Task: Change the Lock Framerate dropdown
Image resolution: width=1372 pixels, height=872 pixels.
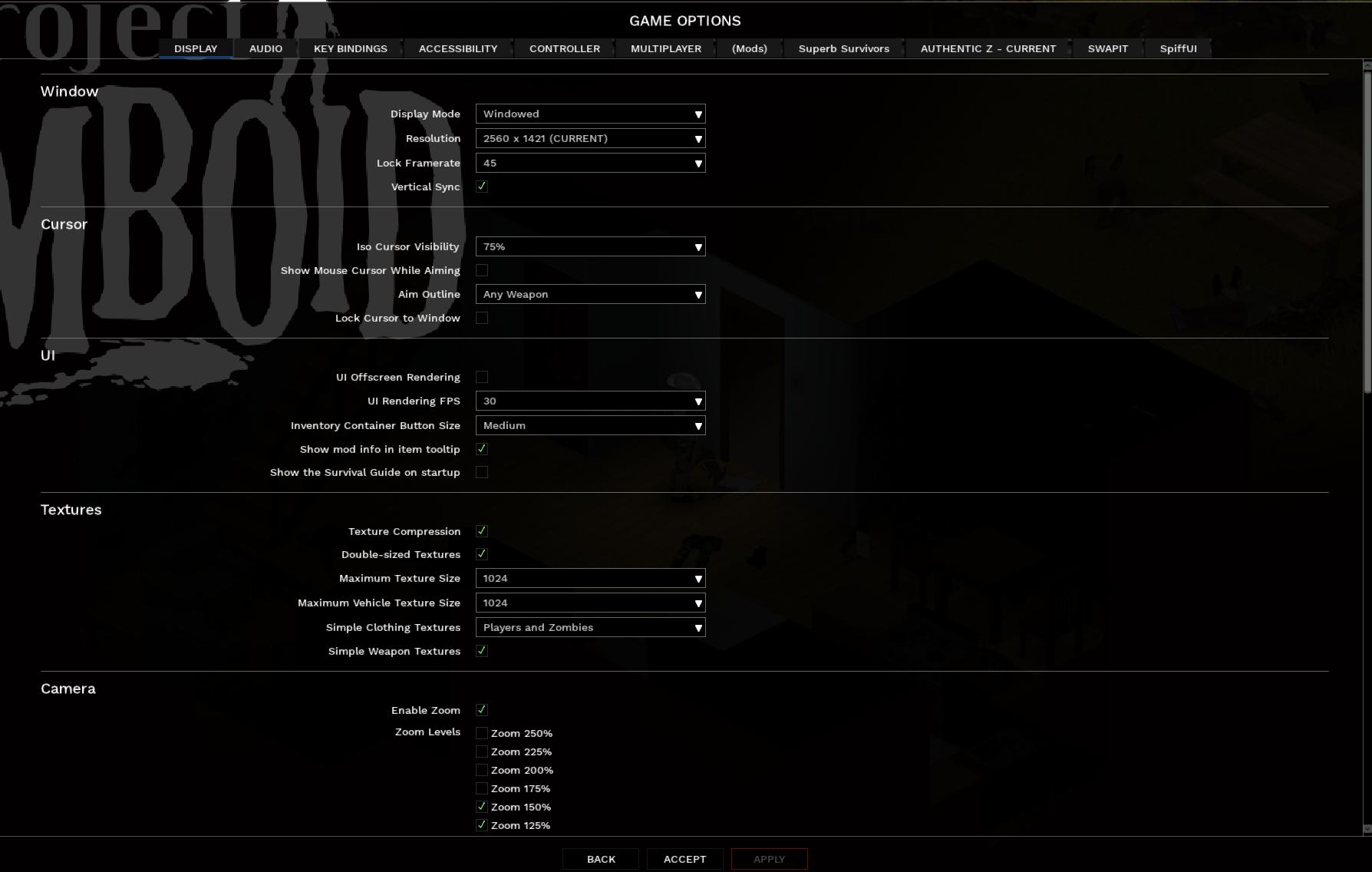Action: click(590, 163)
